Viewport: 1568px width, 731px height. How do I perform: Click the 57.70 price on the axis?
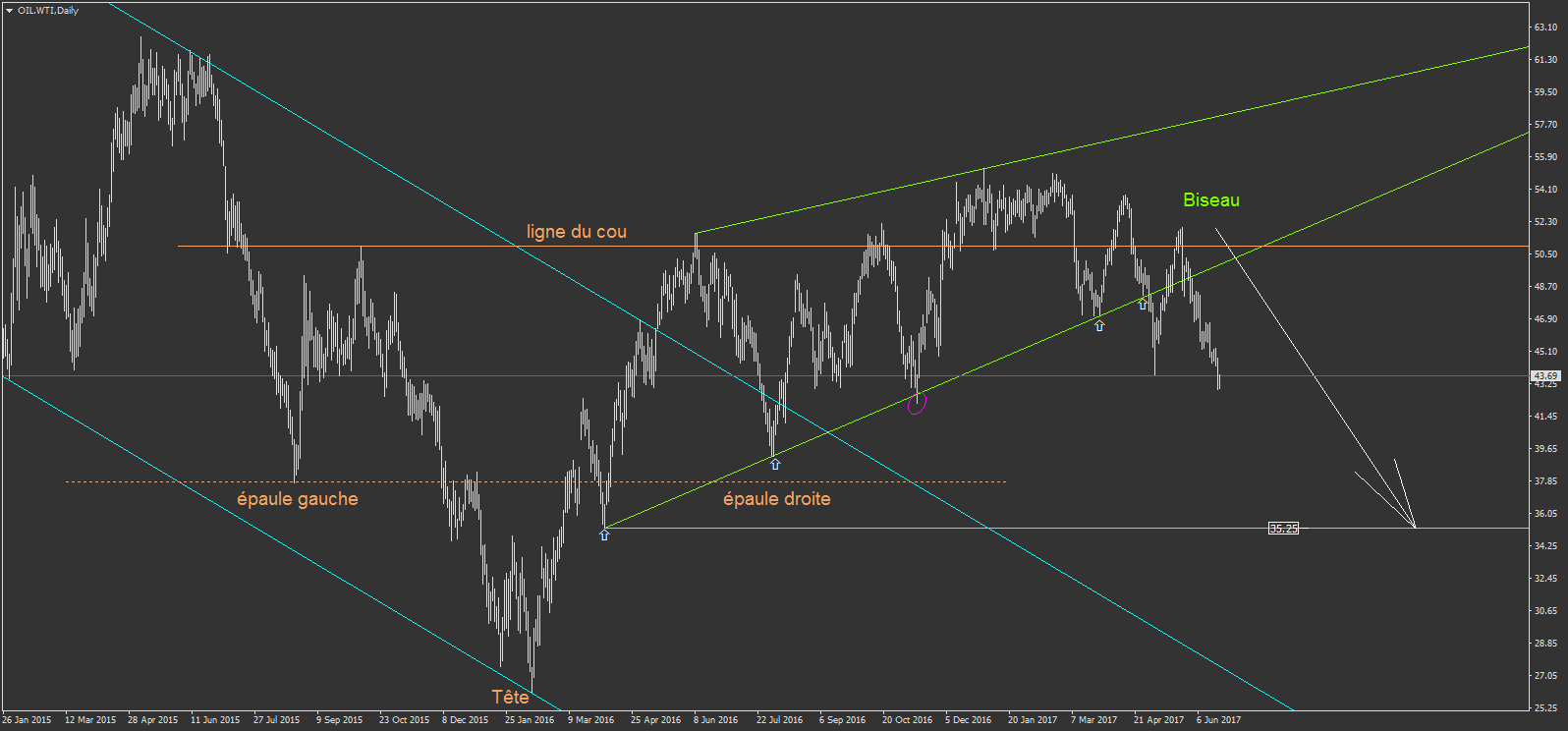(x=1545, y=125)
